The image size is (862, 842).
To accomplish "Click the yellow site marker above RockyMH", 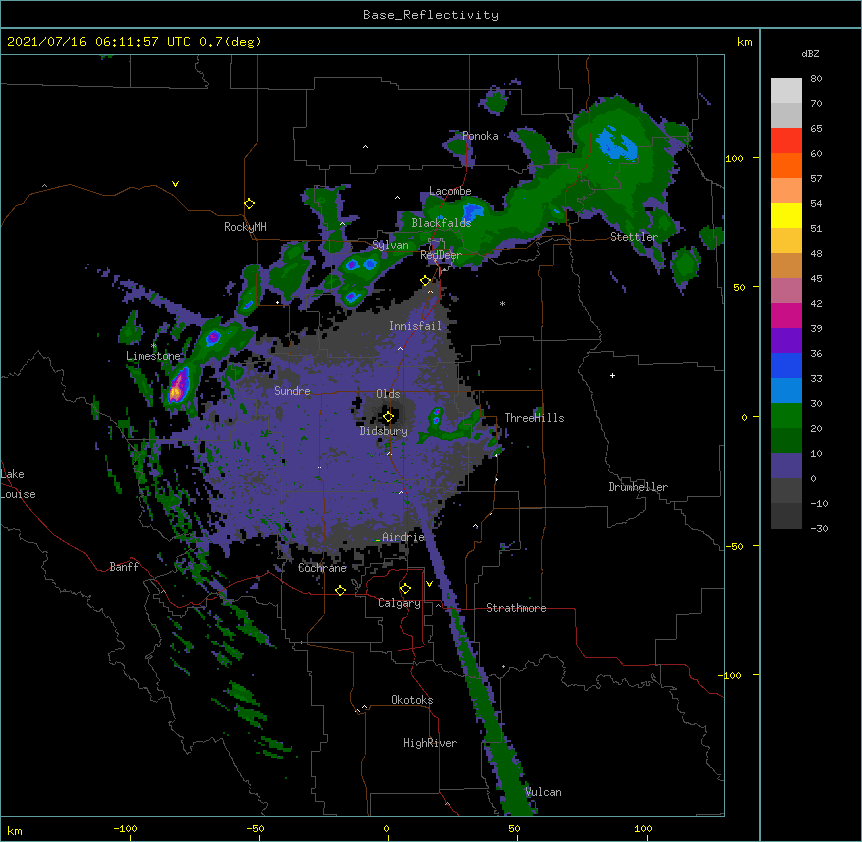I will tap(250, 203).
